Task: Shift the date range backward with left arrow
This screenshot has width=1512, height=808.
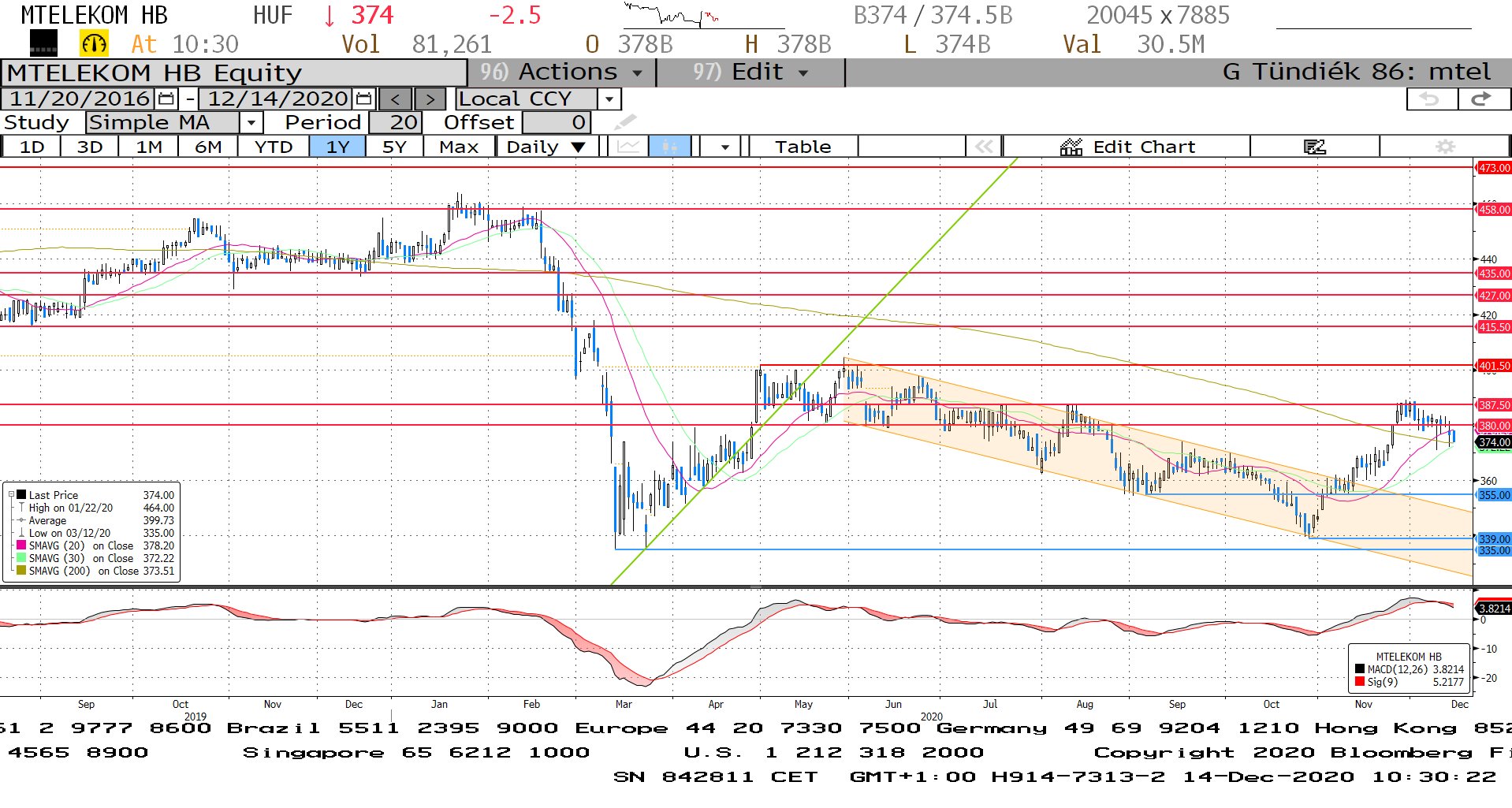Action: pyautogui.click(x=396, y=99)
